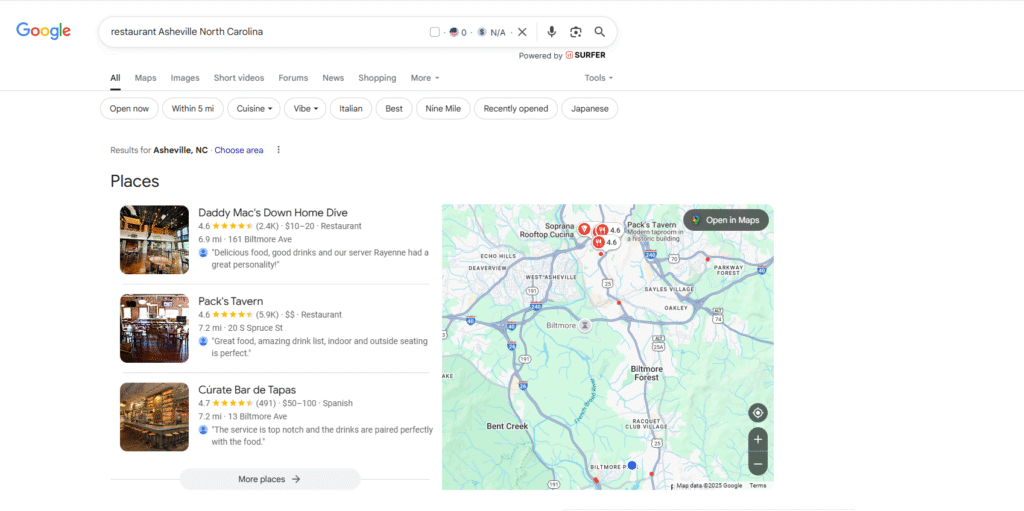Click the Pack's Tavern photo thumbnail
Image resolution: width=1024 pixels, height=511 pixels.
click(154, 328)
